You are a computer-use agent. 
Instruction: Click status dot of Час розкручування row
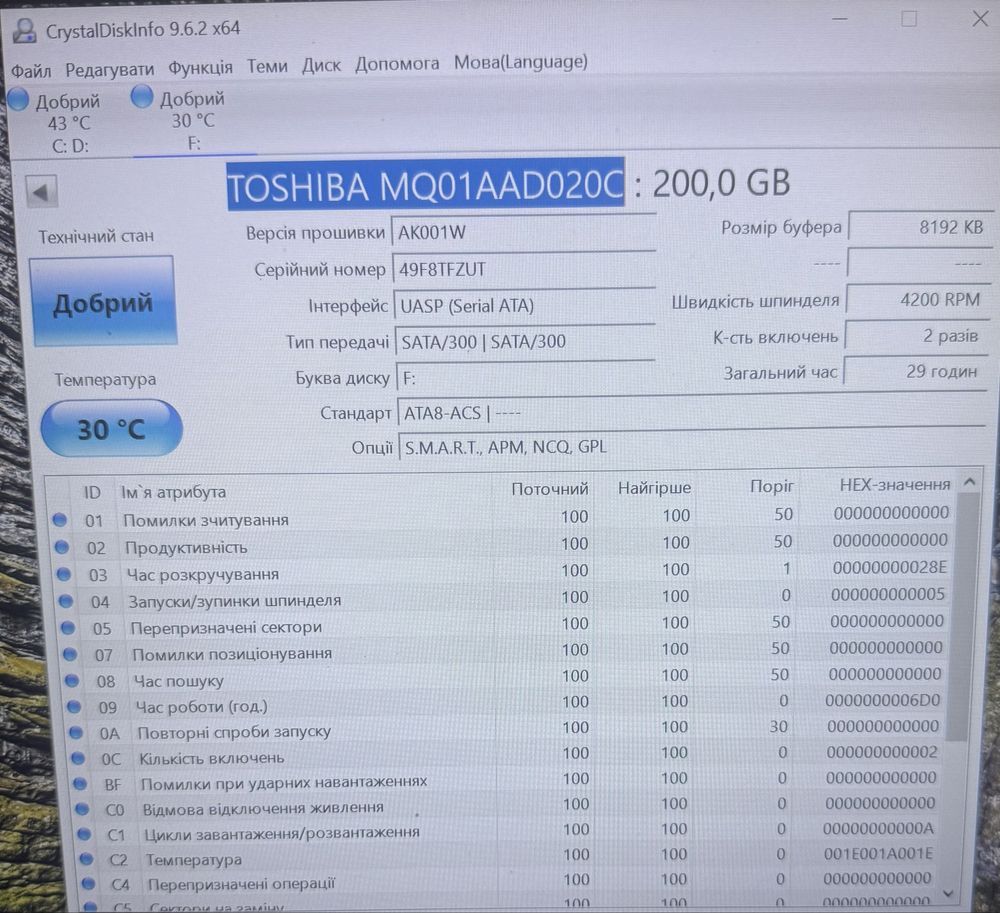(64, 574)
